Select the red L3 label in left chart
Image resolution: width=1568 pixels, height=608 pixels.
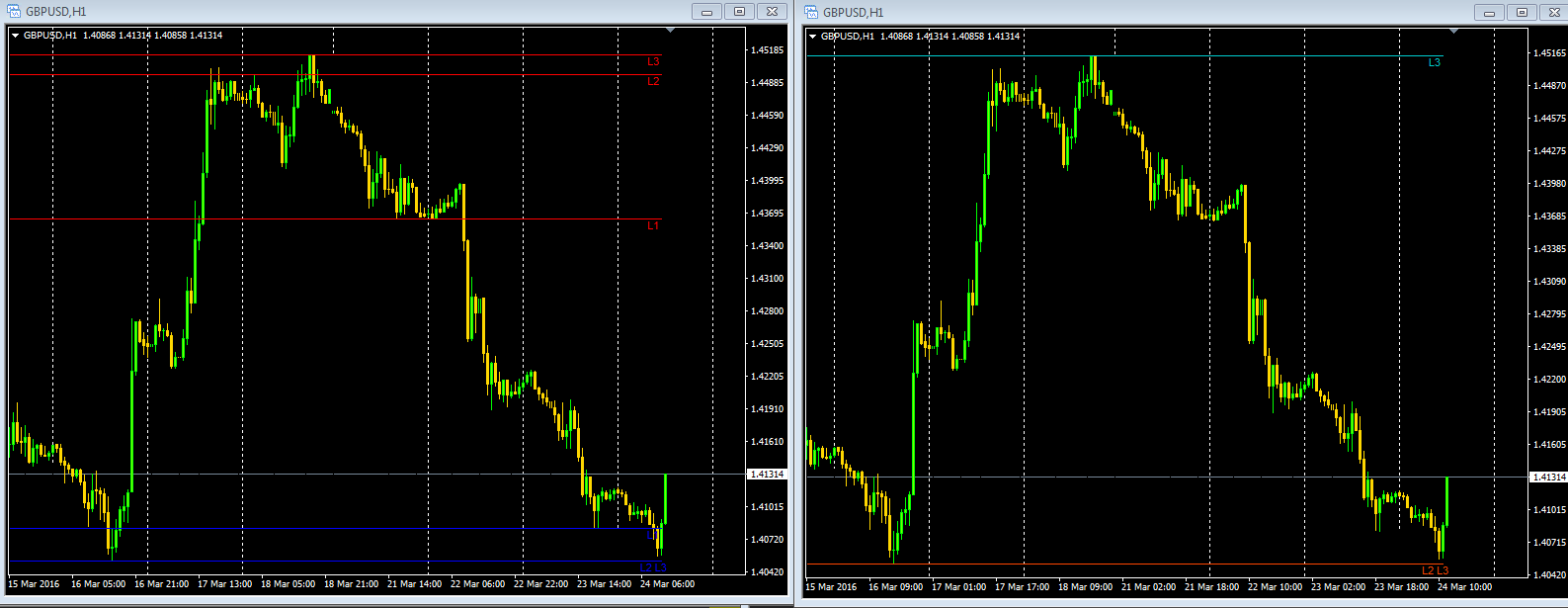click(653, 61)
